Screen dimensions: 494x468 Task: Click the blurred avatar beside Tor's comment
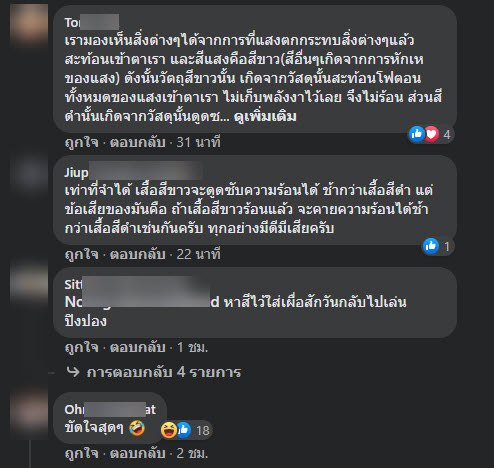point(29,25)
